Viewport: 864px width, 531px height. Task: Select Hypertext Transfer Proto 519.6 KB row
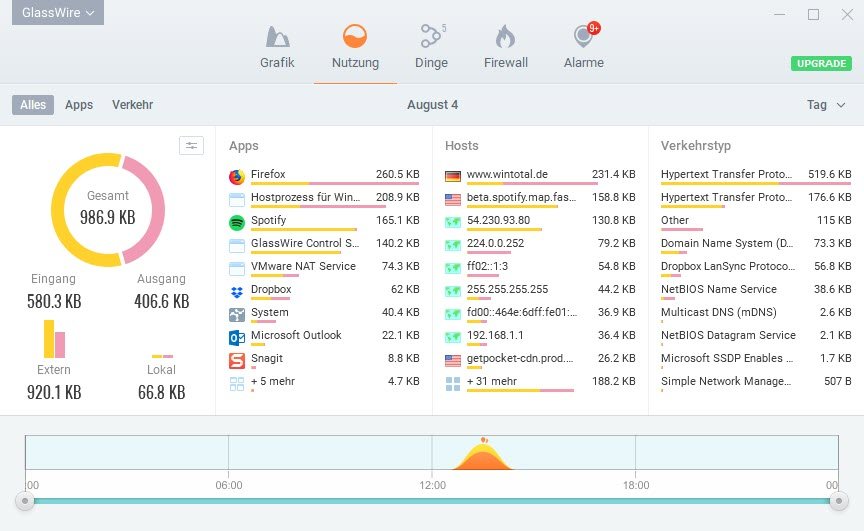[756, 176]
